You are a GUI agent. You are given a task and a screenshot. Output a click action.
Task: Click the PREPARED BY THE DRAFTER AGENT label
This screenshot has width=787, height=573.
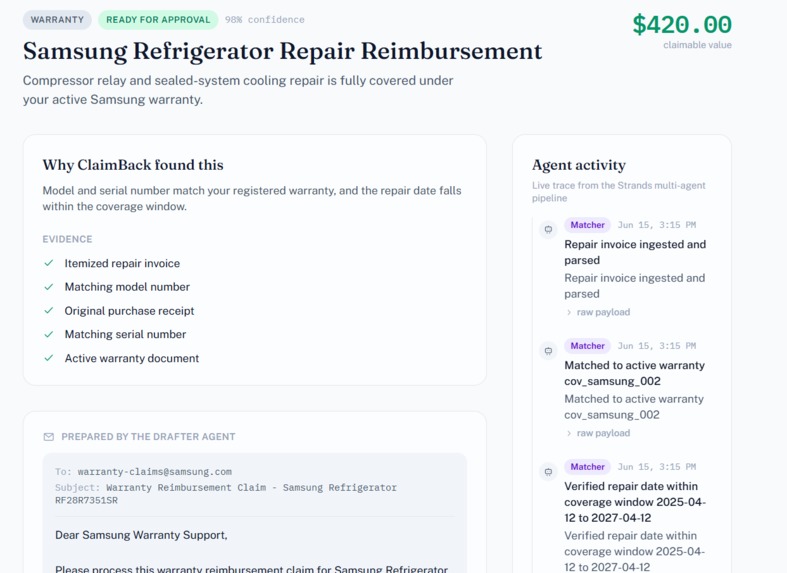148,437
